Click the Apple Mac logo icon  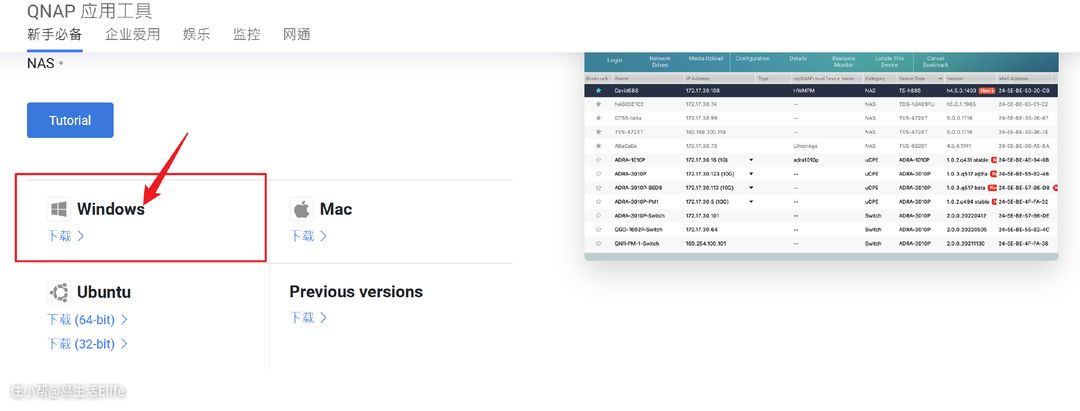pos(301,209)
